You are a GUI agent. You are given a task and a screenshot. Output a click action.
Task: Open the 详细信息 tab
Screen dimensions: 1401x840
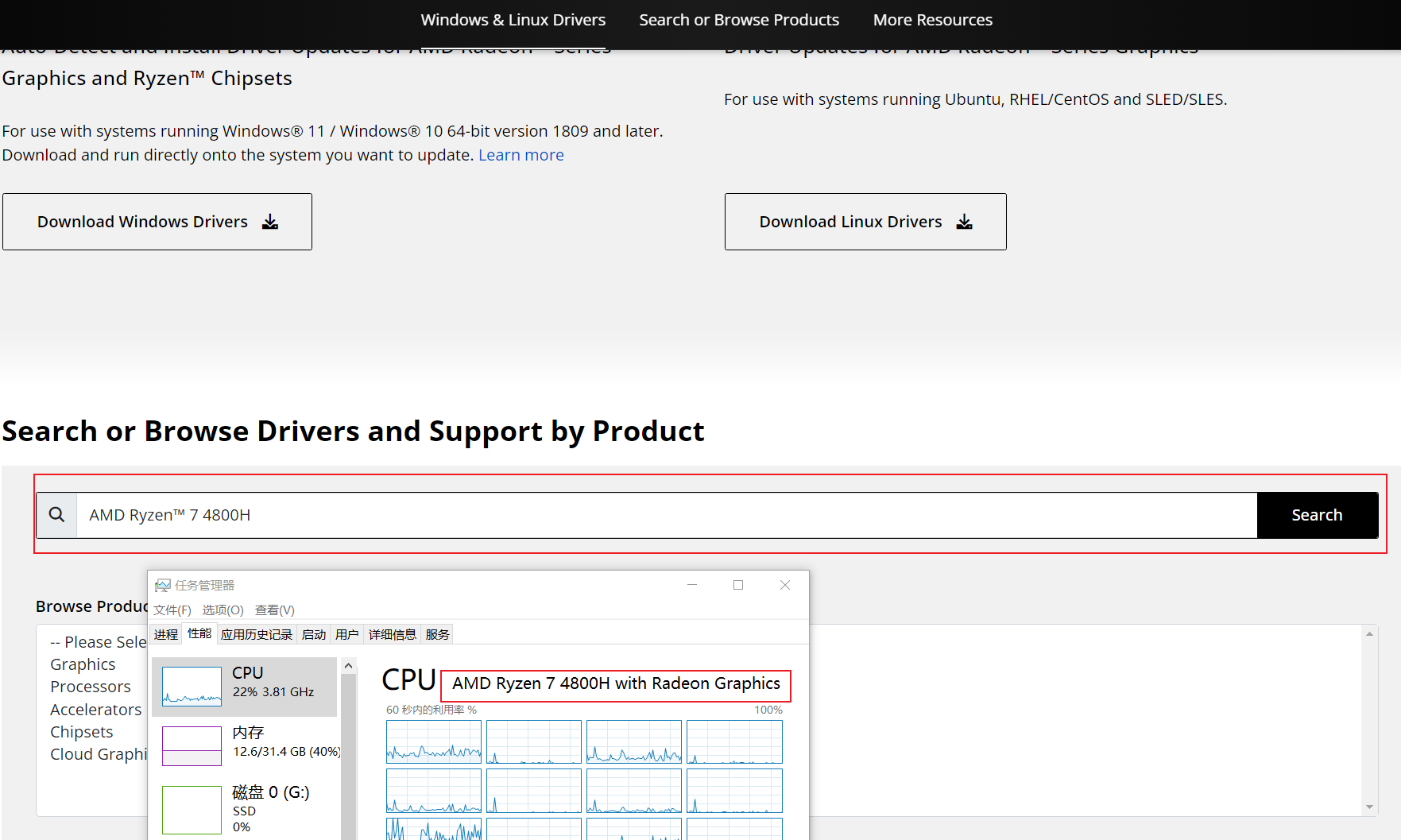coord(392,634)
